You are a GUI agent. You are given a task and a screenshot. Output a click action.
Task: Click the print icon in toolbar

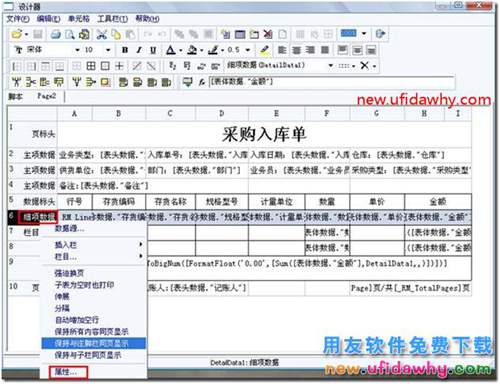[56, 34]
